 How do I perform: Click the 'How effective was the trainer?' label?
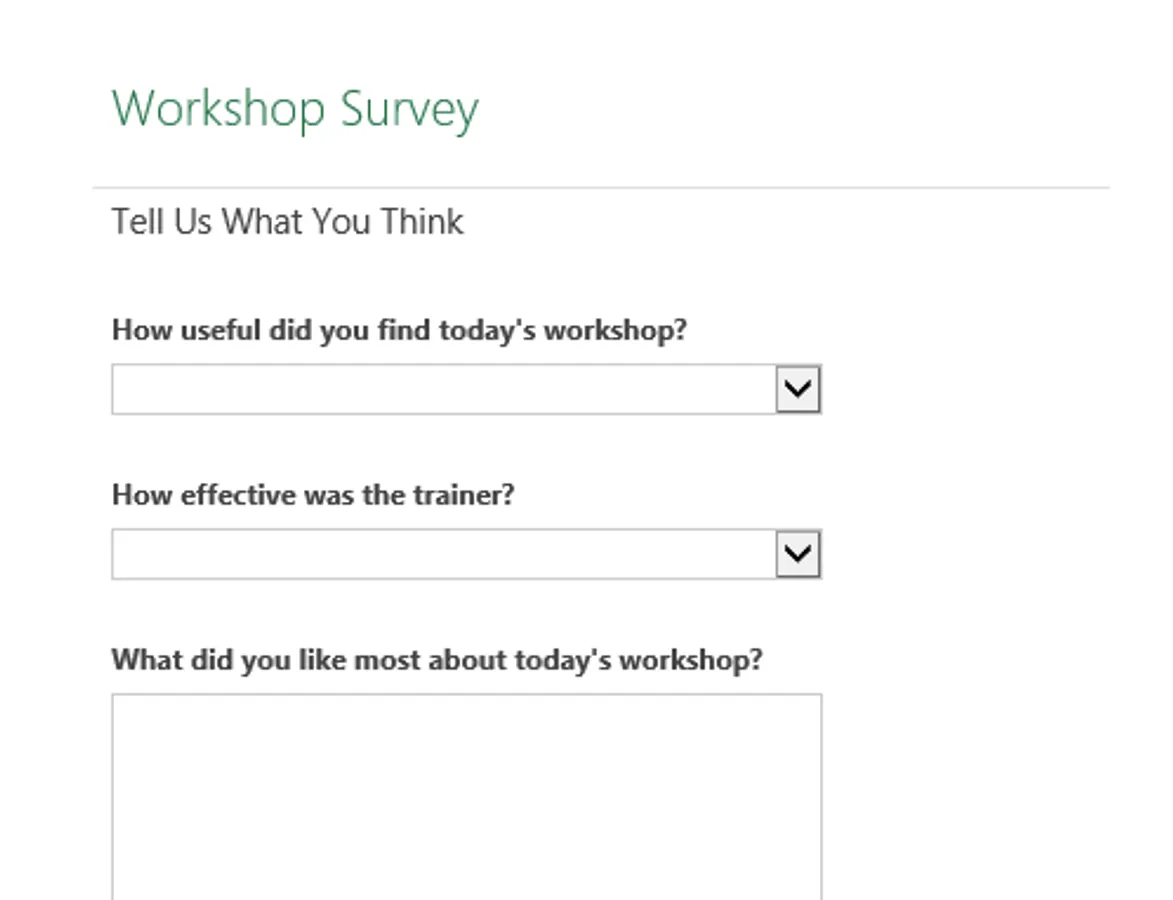pyautogui.click(x=313, y=495)
